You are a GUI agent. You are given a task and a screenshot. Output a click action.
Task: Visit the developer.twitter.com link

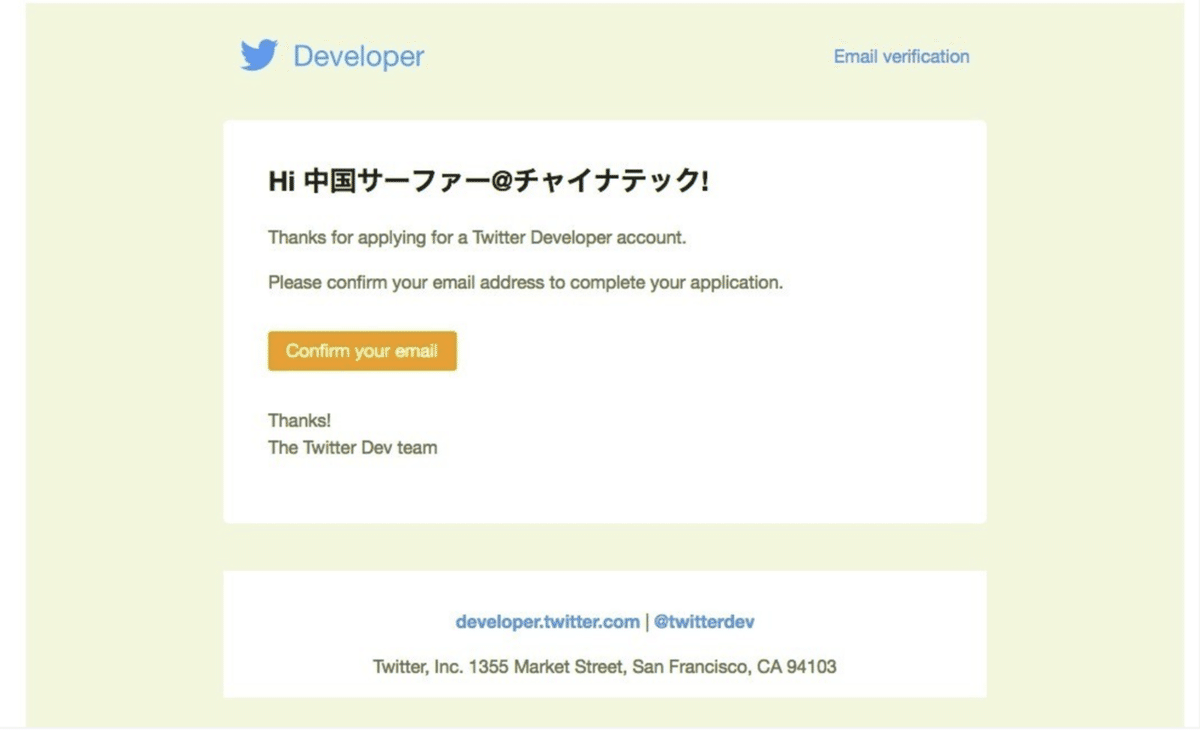547,622
